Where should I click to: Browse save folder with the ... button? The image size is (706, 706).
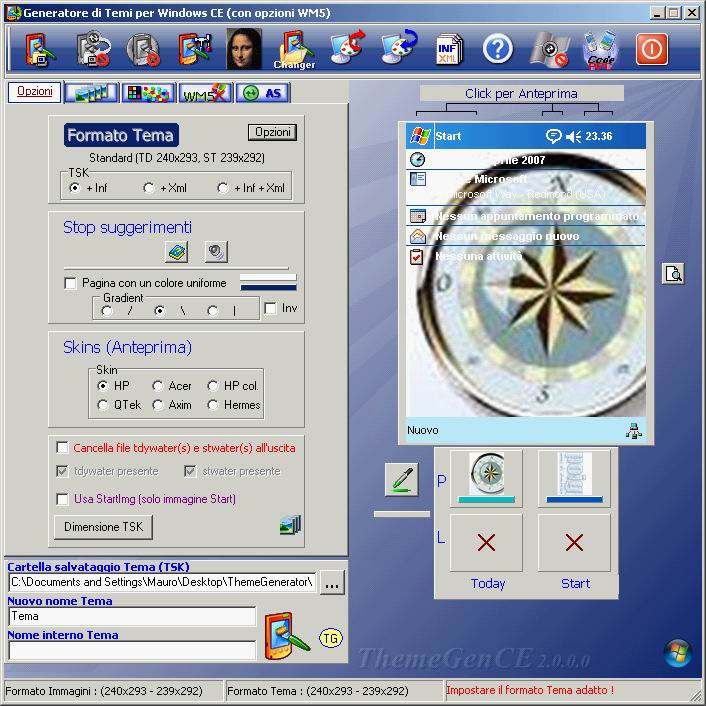332,582
